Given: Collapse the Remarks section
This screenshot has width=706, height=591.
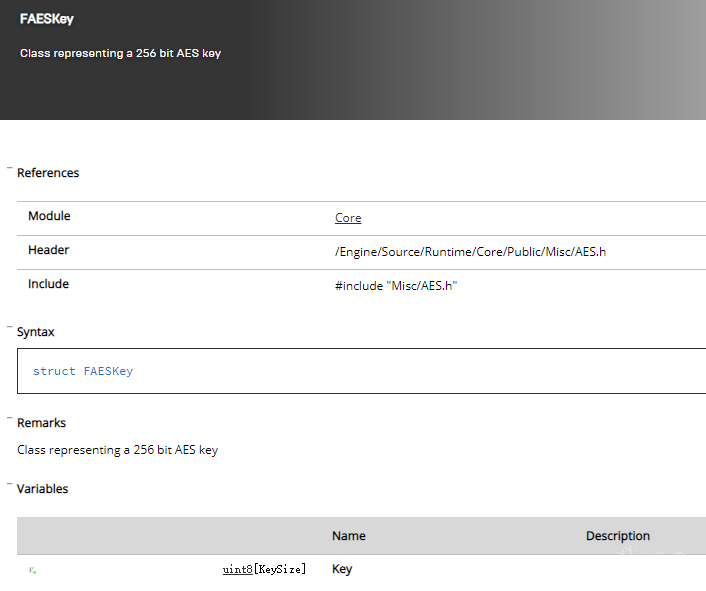Looking at the screenshot, I should coord(10,421).
